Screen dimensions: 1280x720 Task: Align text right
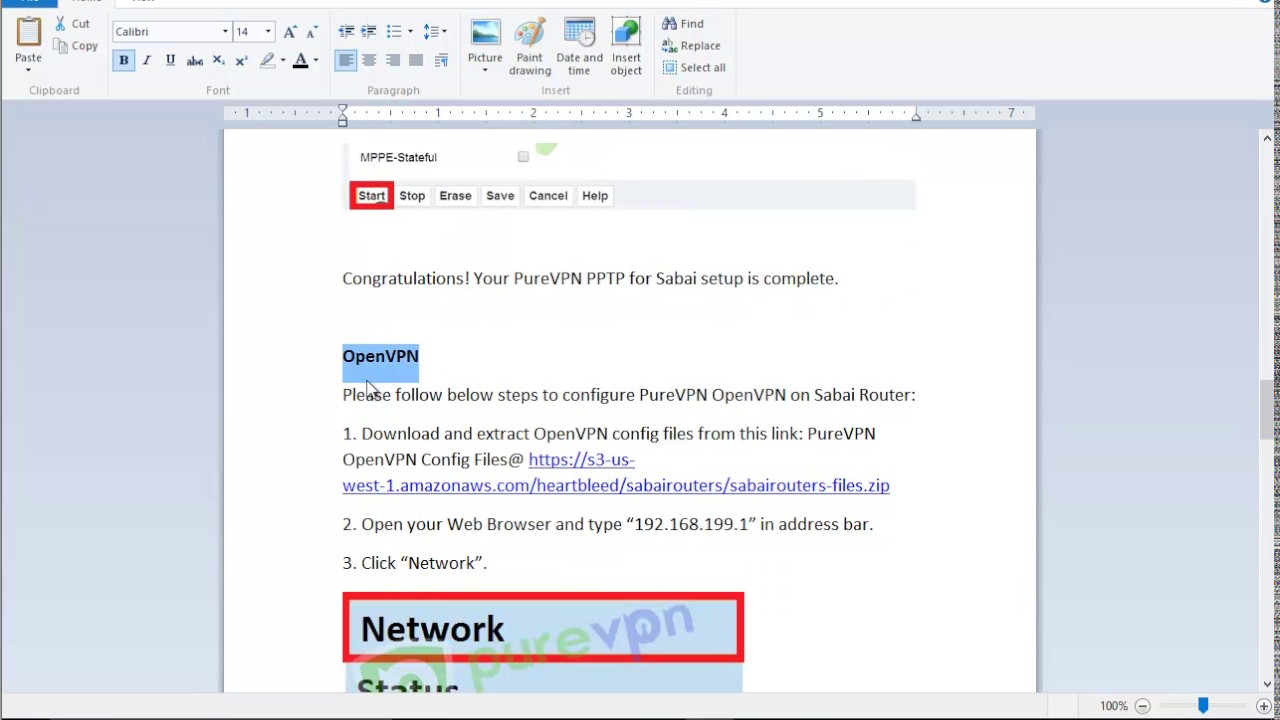(x=393, y=61)
